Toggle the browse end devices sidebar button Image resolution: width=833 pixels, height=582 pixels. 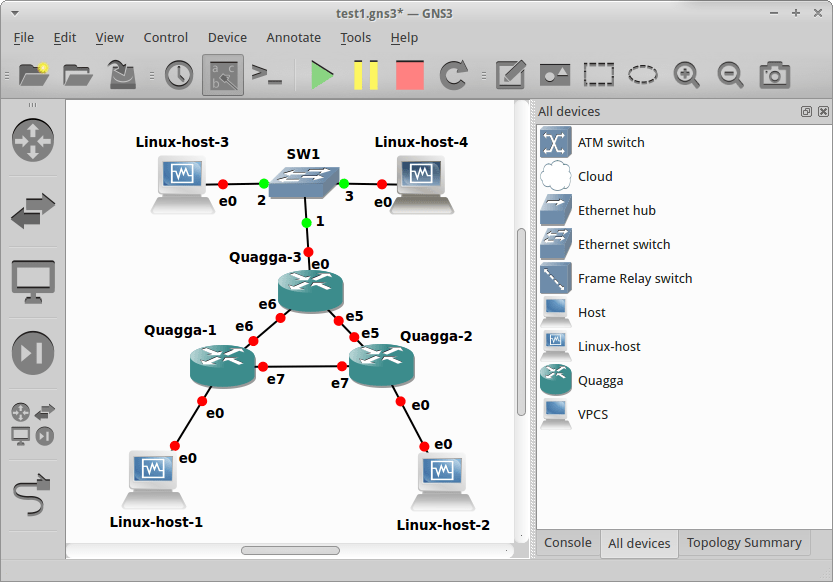click(31, 282)
